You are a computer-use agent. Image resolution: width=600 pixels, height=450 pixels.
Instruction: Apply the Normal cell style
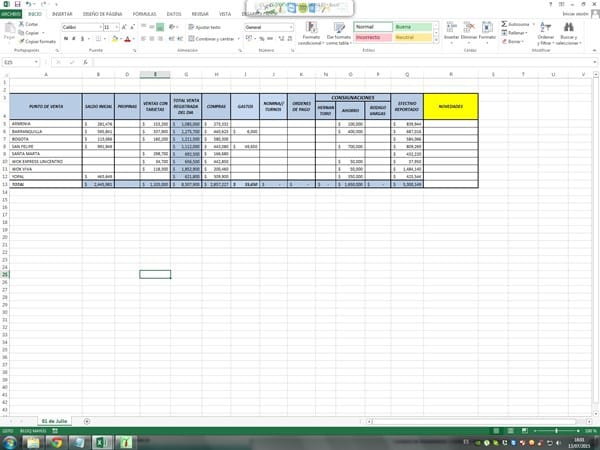[x=373, y=27]
